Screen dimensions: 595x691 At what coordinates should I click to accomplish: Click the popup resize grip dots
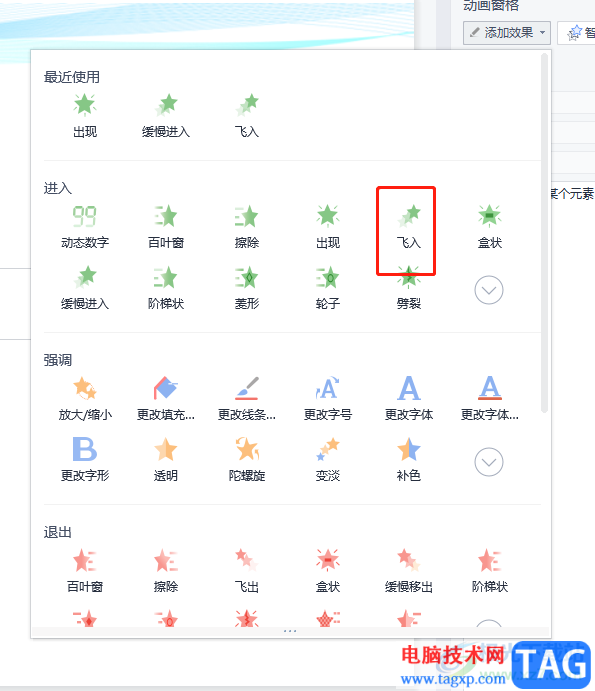290,631
